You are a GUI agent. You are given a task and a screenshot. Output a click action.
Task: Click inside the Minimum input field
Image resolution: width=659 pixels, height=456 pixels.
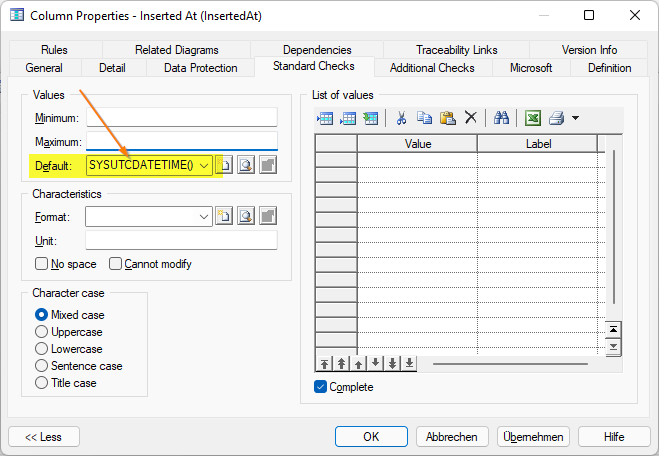[181, 118]
